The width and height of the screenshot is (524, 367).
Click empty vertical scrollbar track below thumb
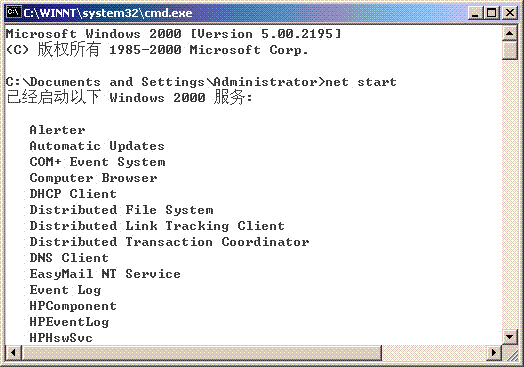(510, 195)
